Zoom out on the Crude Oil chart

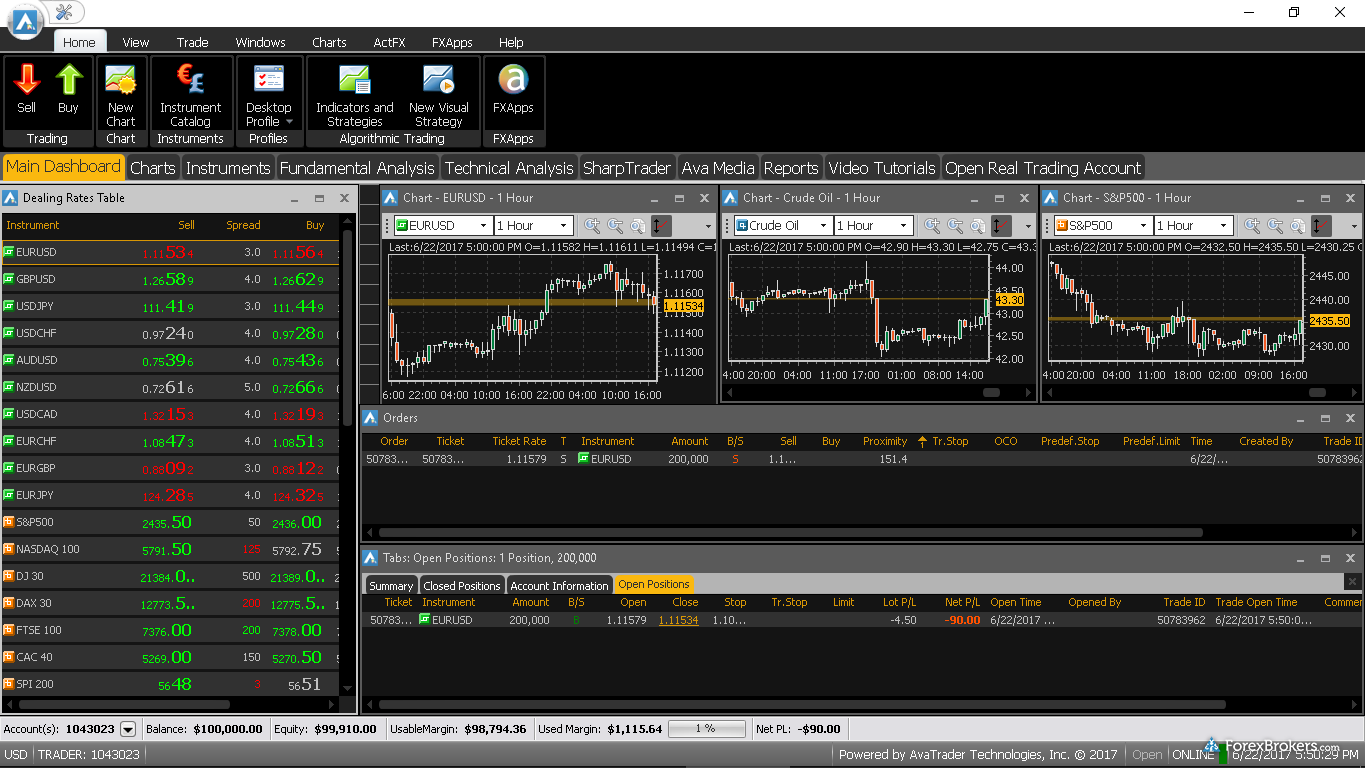(x=955, y=226)
